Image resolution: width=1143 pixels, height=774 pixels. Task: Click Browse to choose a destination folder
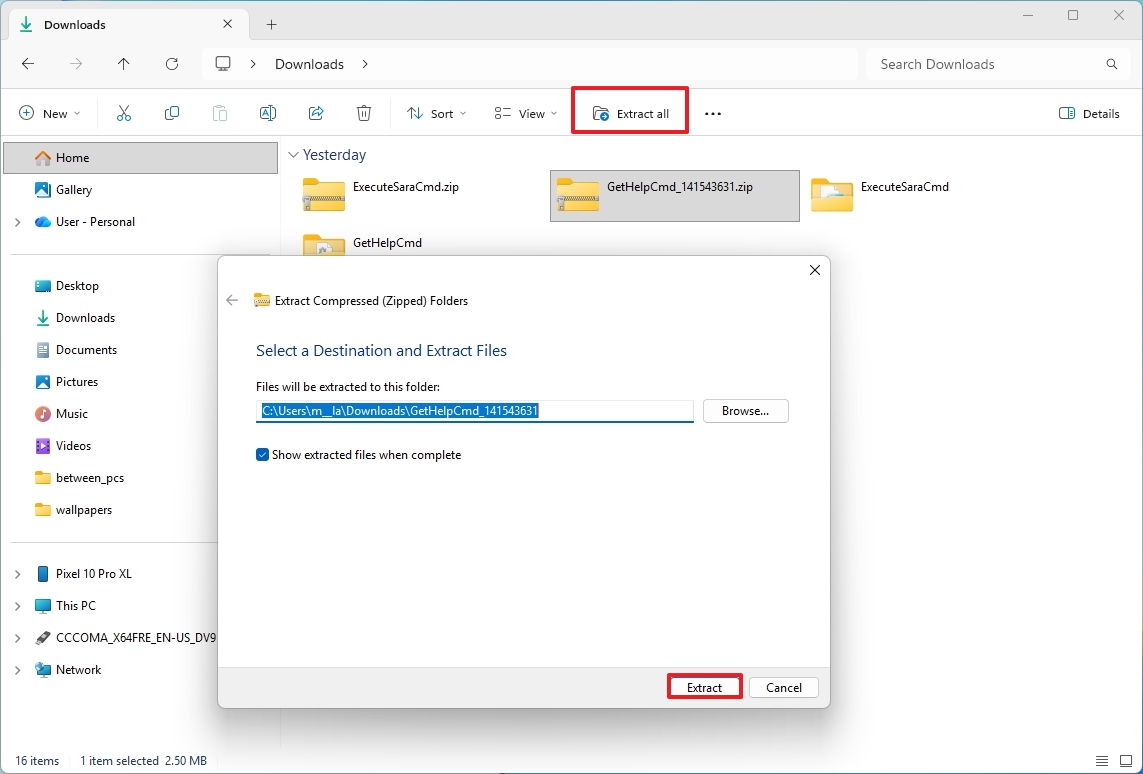click(745, 411)
